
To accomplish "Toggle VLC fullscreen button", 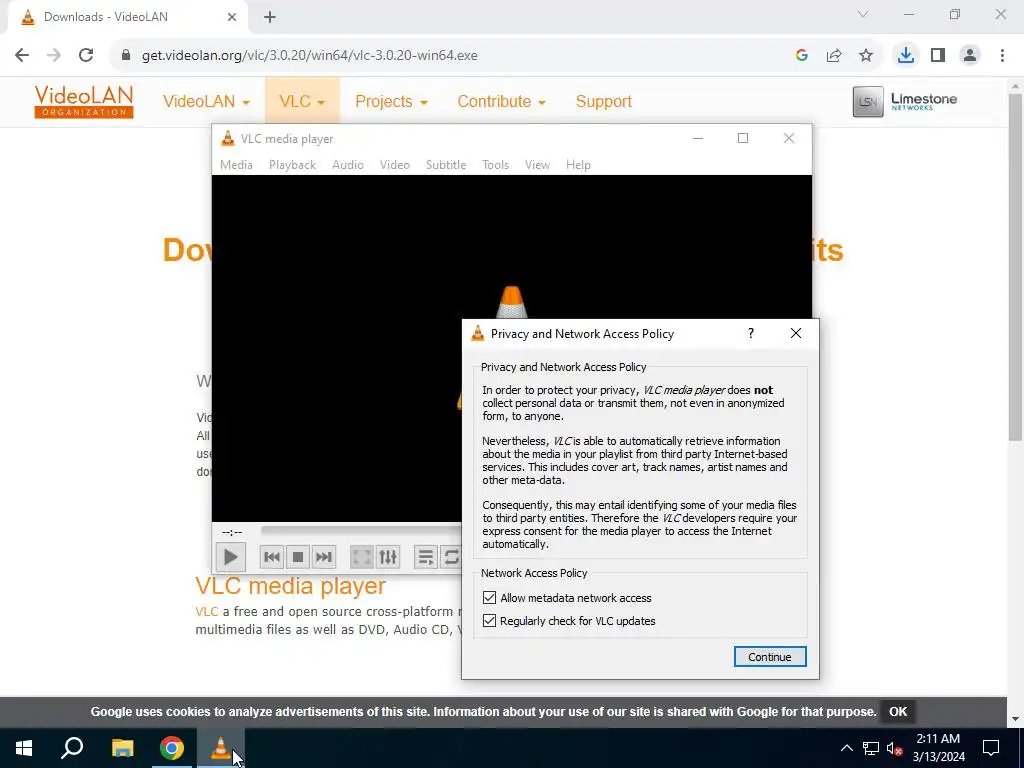I will (362, 557).
